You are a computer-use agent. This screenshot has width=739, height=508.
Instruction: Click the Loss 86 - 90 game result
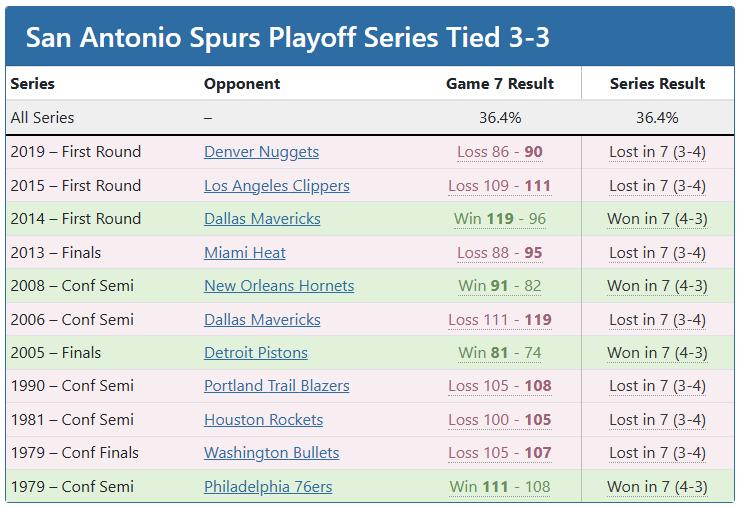(500, 152)
